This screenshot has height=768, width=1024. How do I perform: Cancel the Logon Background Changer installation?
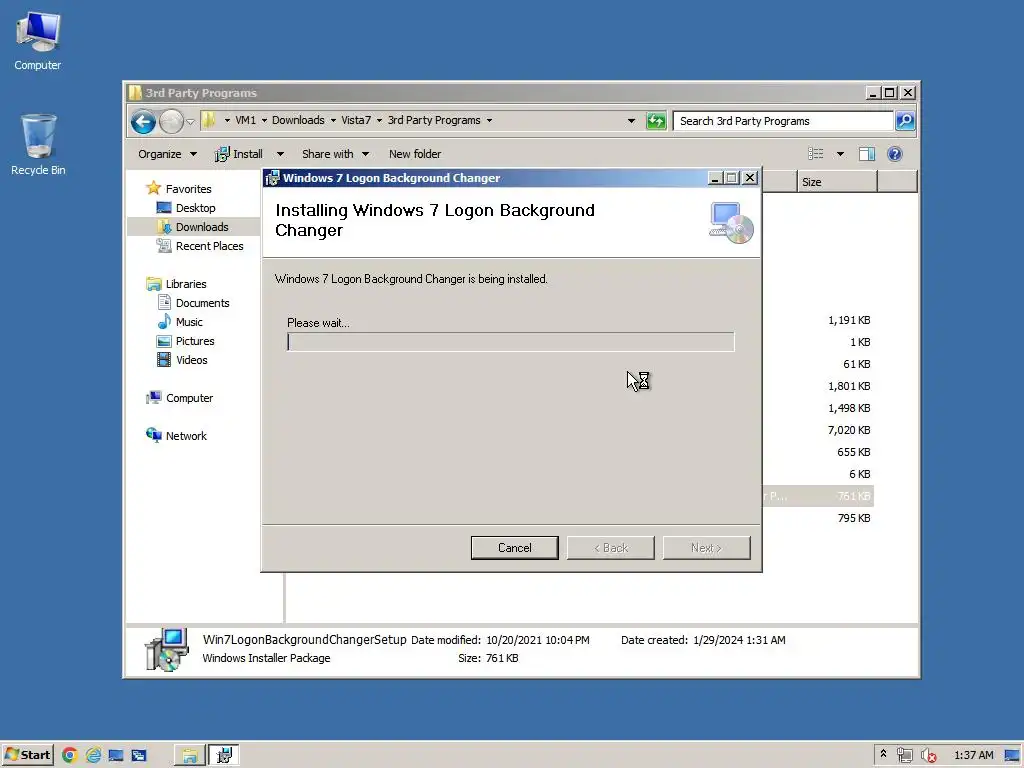pos(515,547)
